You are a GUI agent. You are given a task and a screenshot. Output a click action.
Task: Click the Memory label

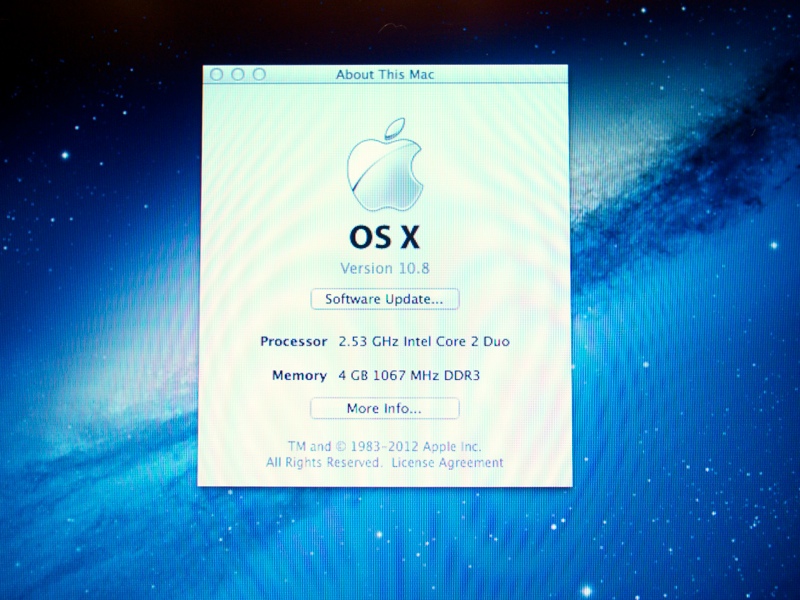click(x=299, y=376)
